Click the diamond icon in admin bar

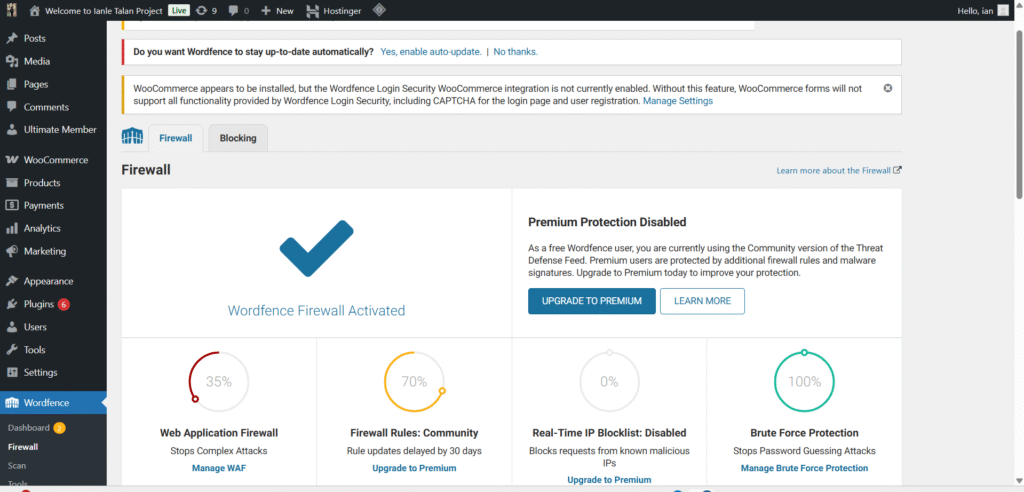click(379, 10)
